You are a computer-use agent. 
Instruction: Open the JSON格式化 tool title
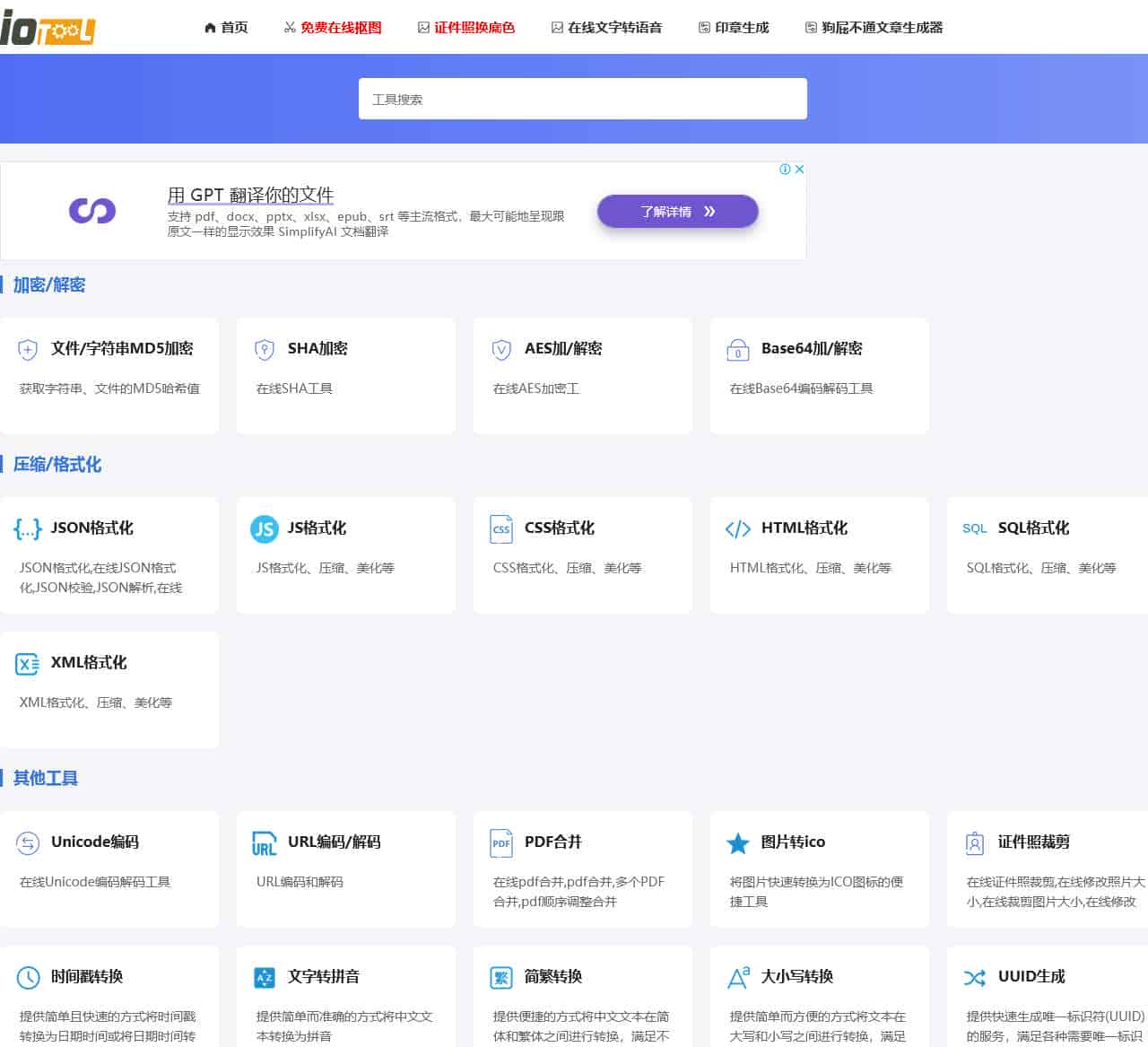(92, 528)
